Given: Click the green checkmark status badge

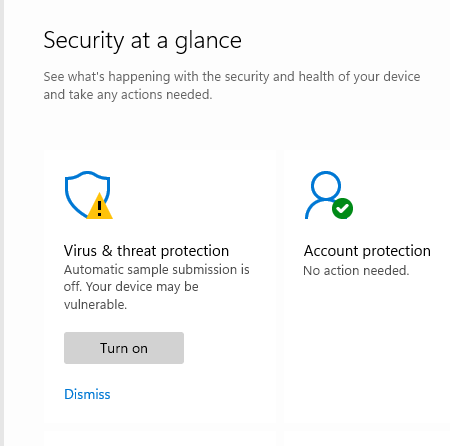Looking at the screenshot, I should [x=342, y=209].
